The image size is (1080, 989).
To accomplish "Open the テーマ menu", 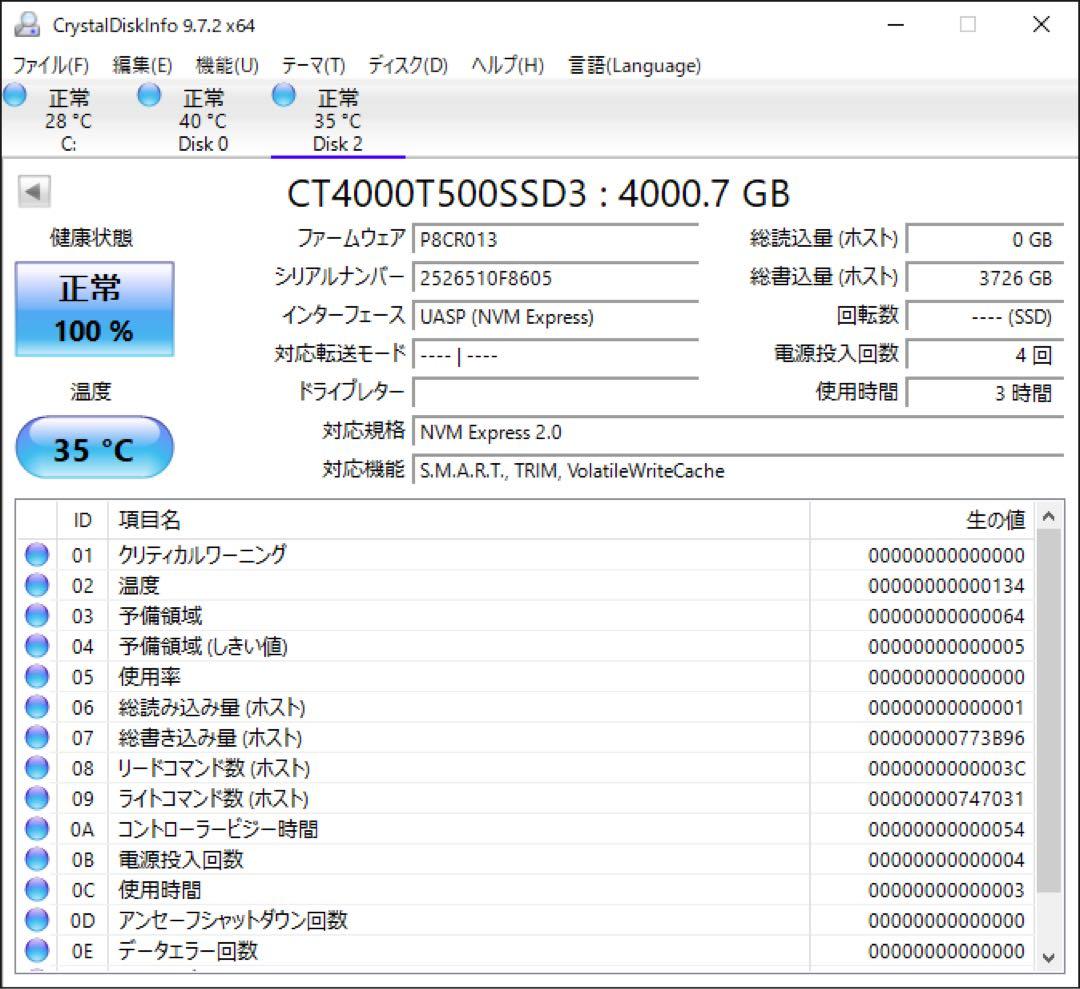I will [313, 66].
